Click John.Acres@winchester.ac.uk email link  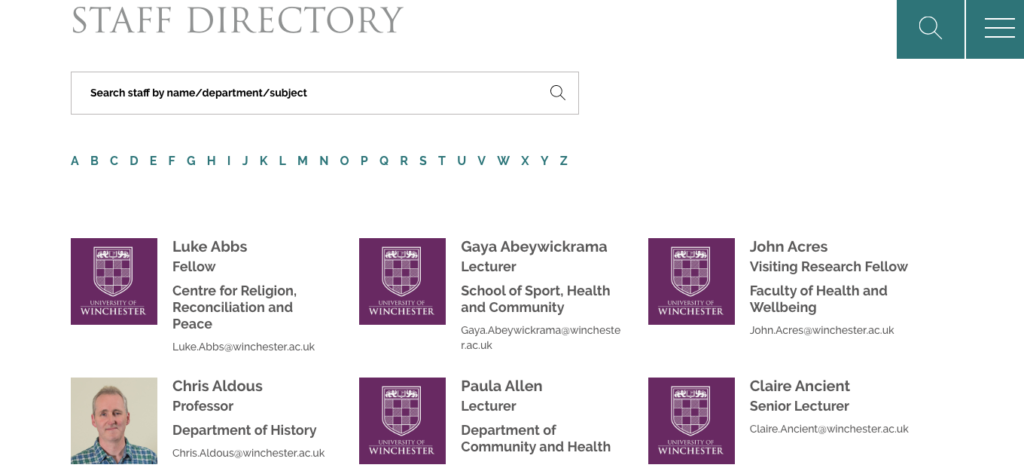click(821, 330)
